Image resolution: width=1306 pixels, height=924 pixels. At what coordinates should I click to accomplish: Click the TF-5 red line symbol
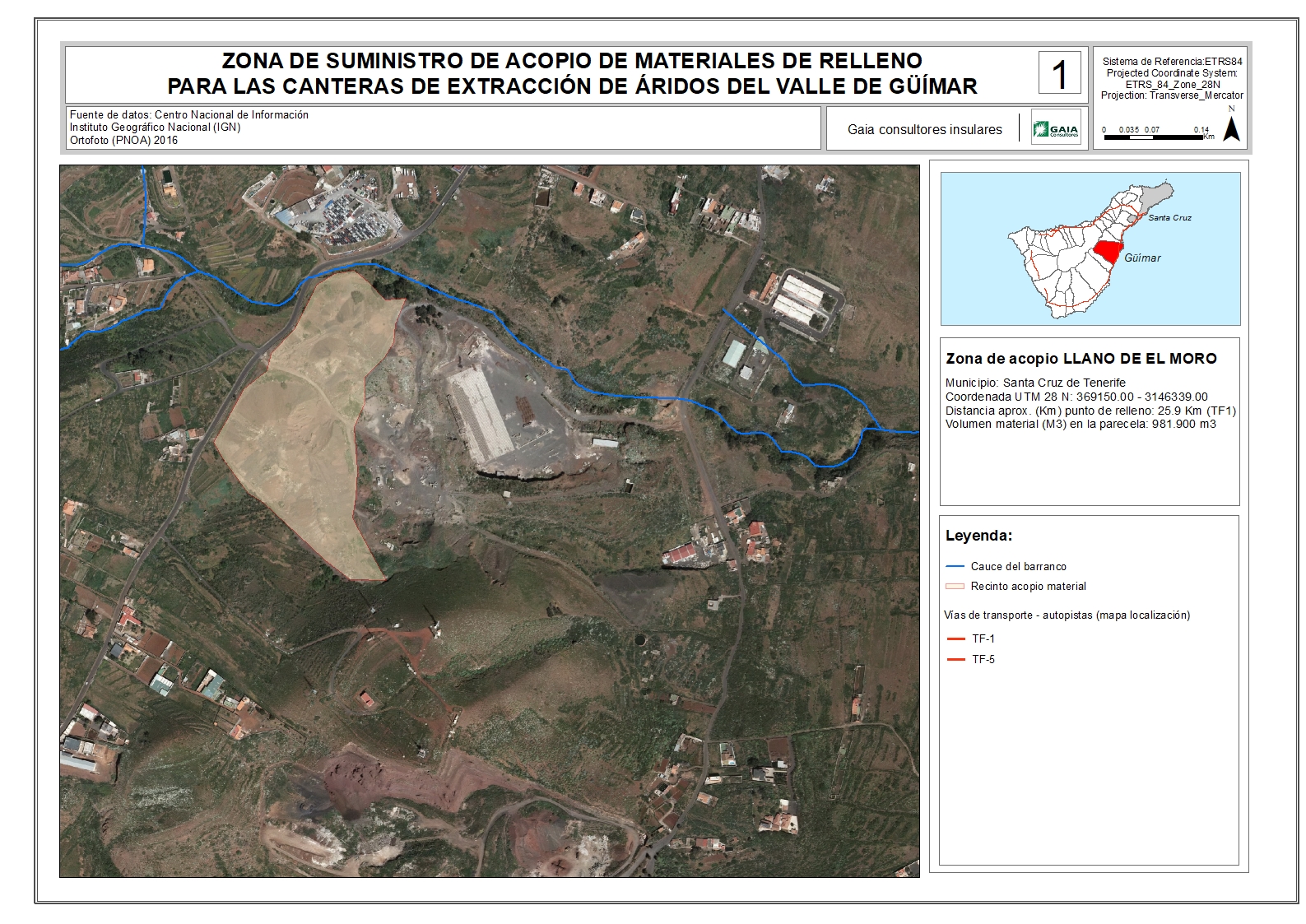point(955,659)
